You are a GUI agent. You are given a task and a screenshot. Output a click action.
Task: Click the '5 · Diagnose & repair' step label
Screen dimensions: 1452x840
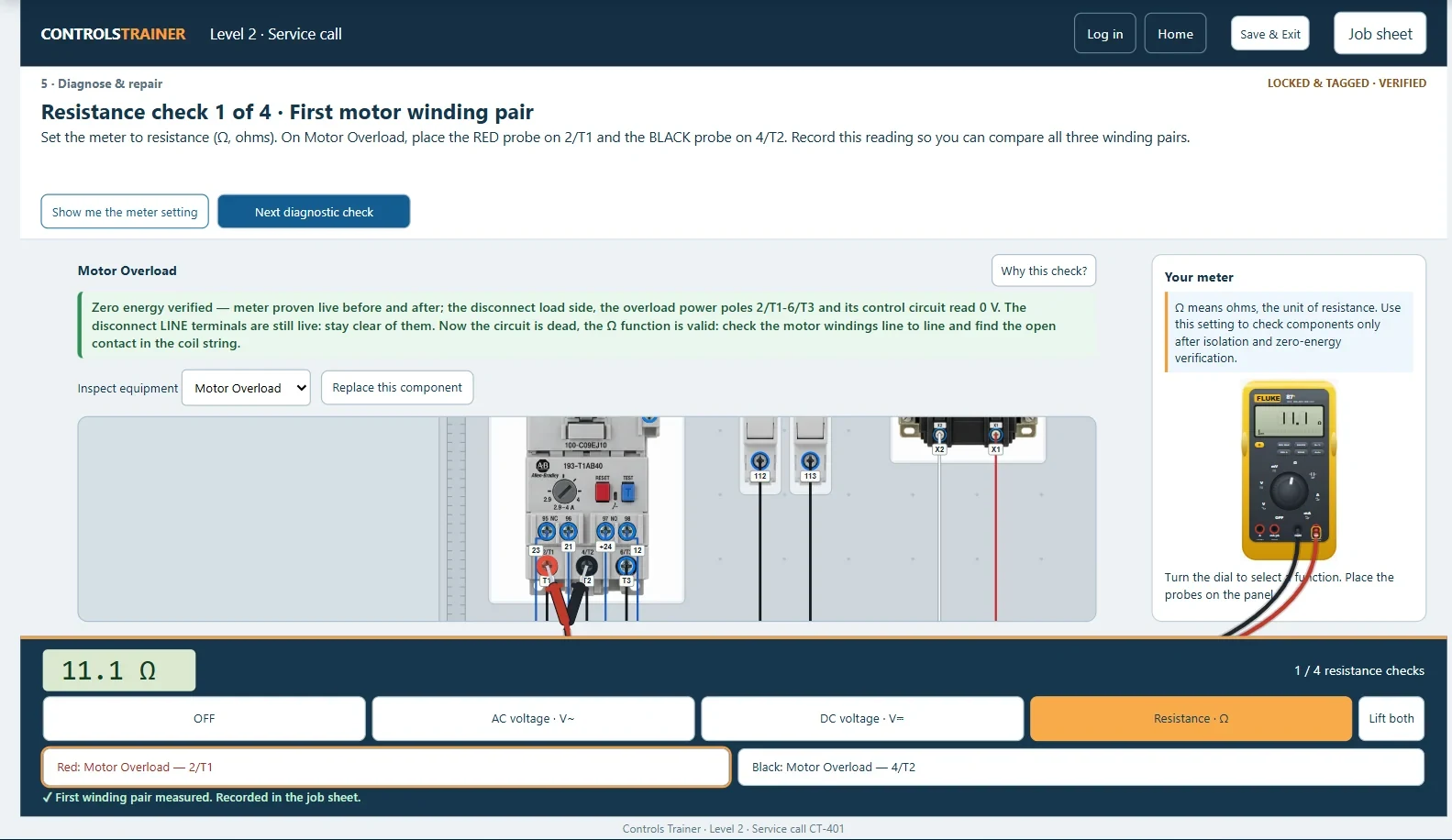pyautogui.click(x=102, y=83)
